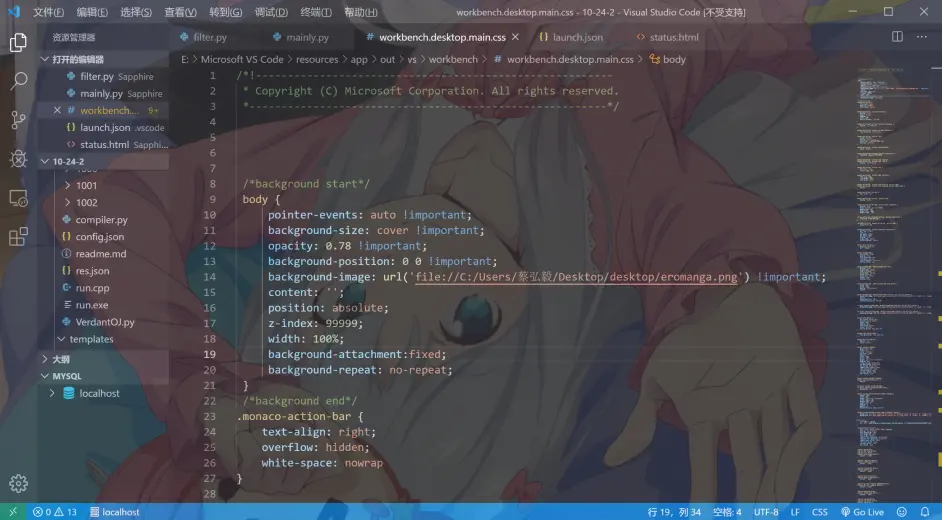This screenshot has width=942, height=520.
Task: Open the 终端(T) menu
Action: click(316, 12)
